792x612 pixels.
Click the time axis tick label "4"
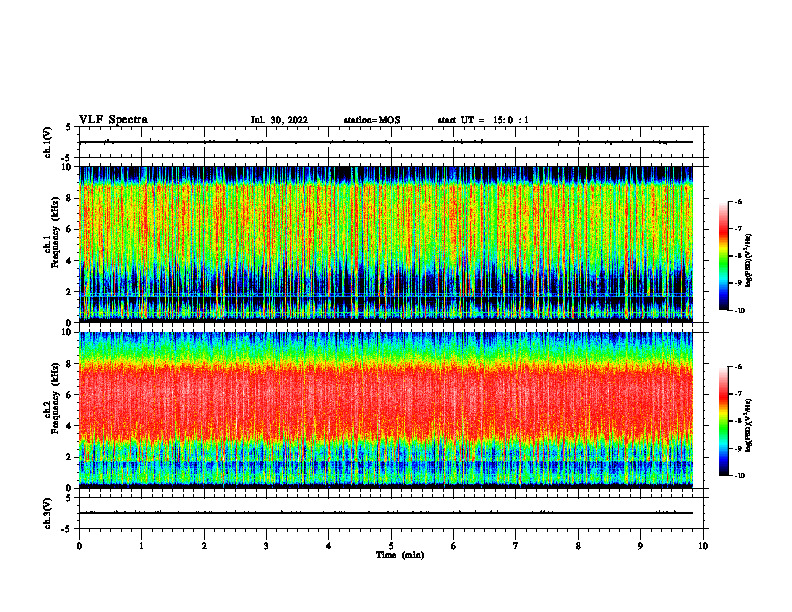[x=329, y=546]
